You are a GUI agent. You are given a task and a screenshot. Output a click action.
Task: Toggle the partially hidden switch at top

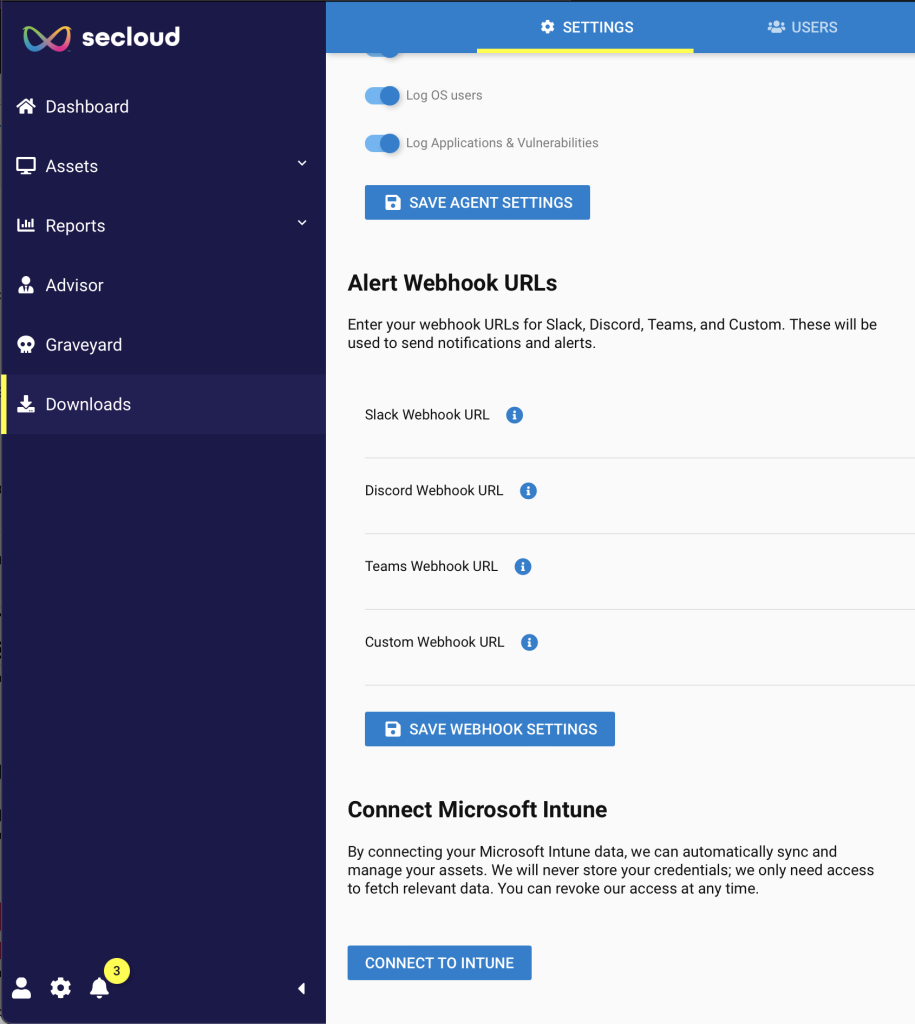click(383, 54)
